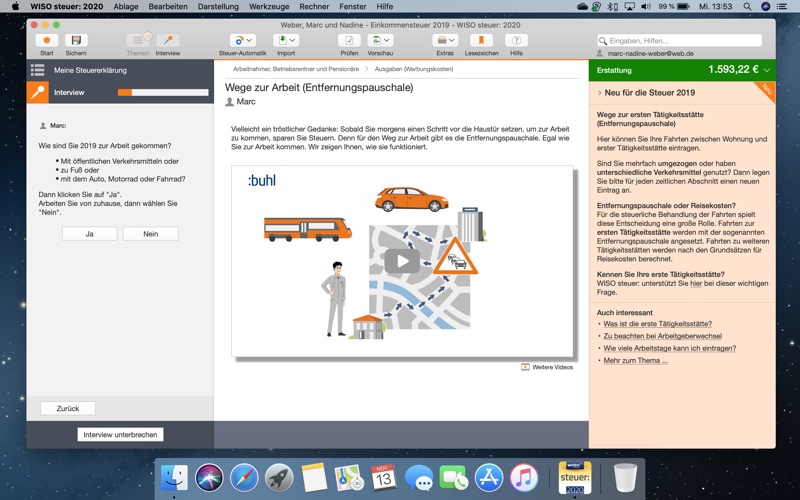
Task: Open Finder in the Dock
Action: point(174,478)
